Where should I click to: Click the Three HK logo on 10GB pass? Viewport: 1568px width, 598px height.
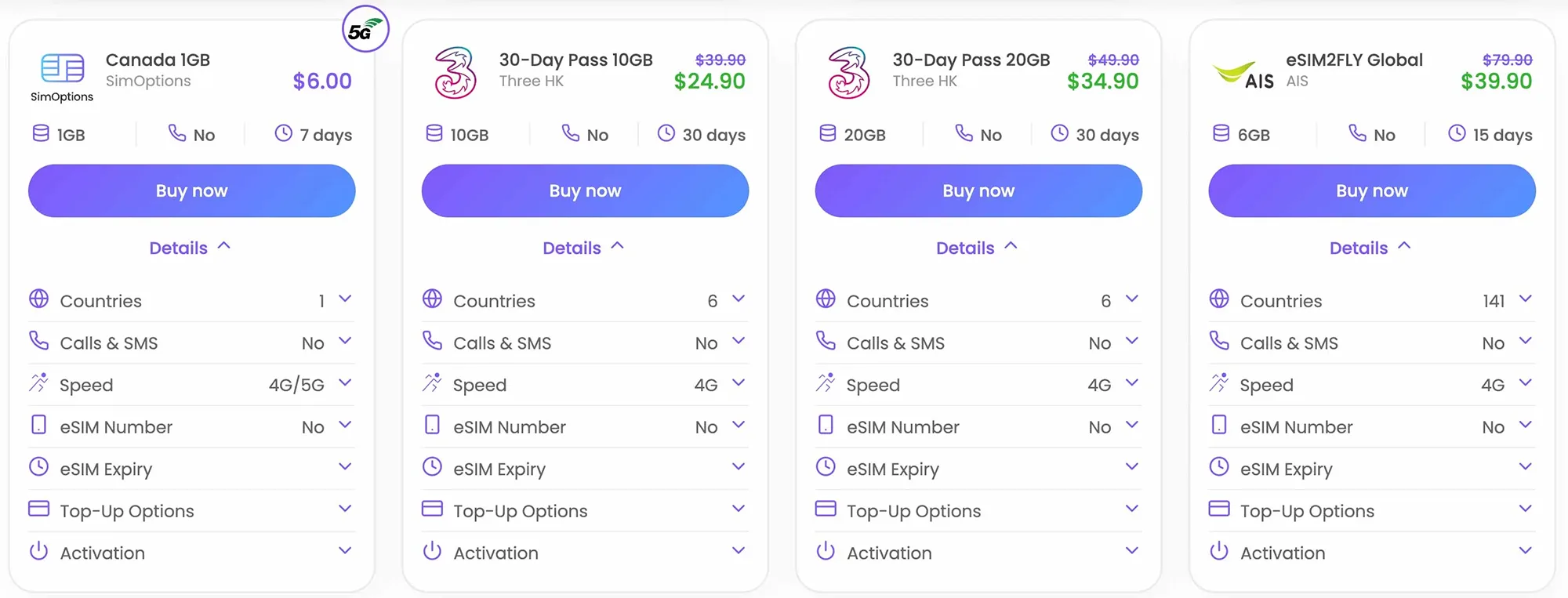point(456,73)
